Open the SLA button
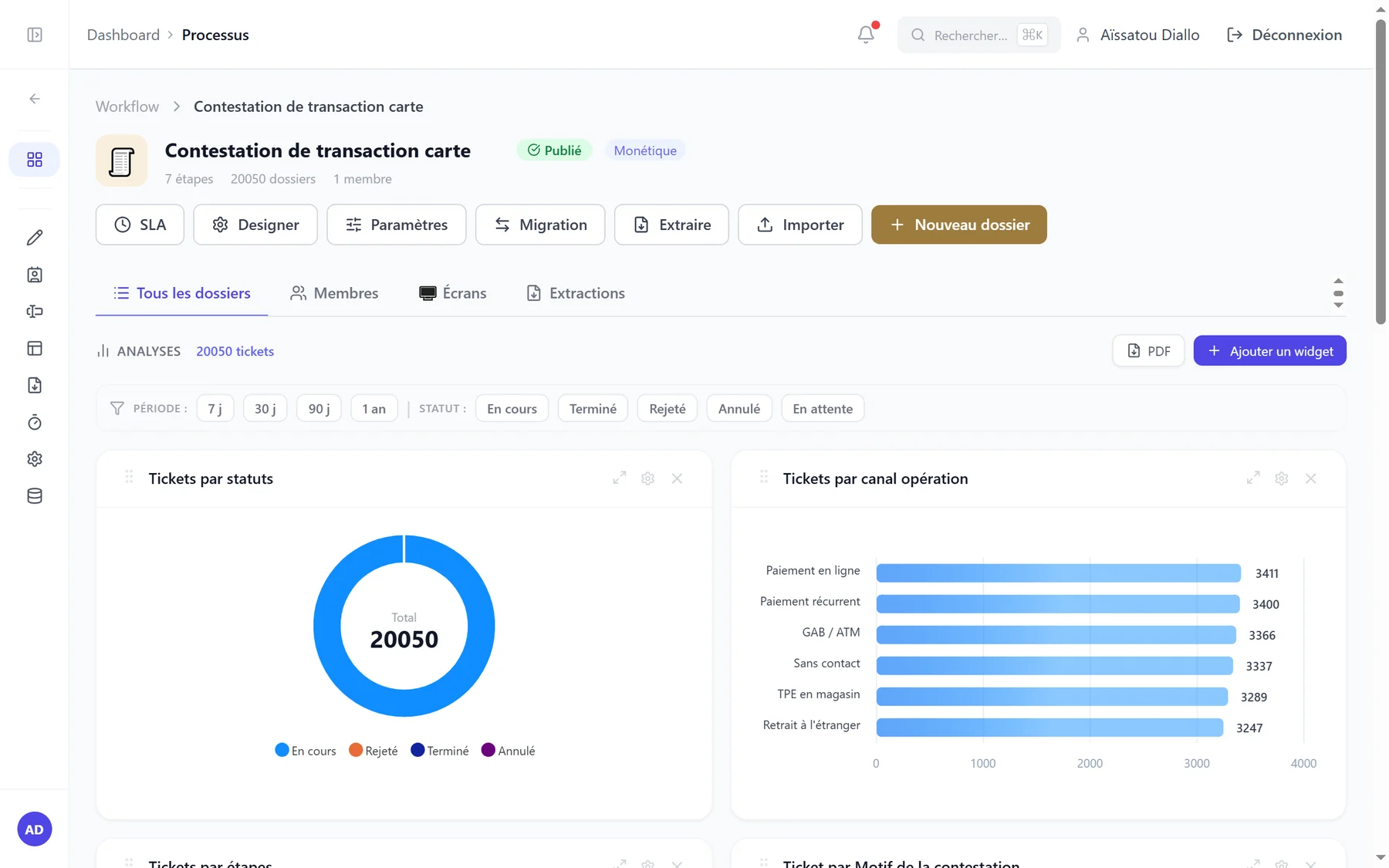Screen dimensions: 1389x868 (140, 225)
